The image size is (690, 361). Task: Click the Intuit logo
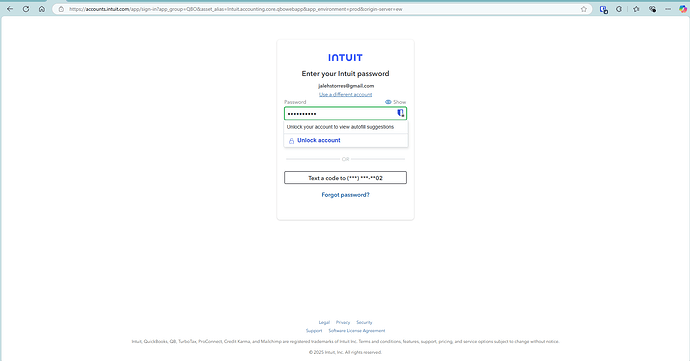coord(345,57)
